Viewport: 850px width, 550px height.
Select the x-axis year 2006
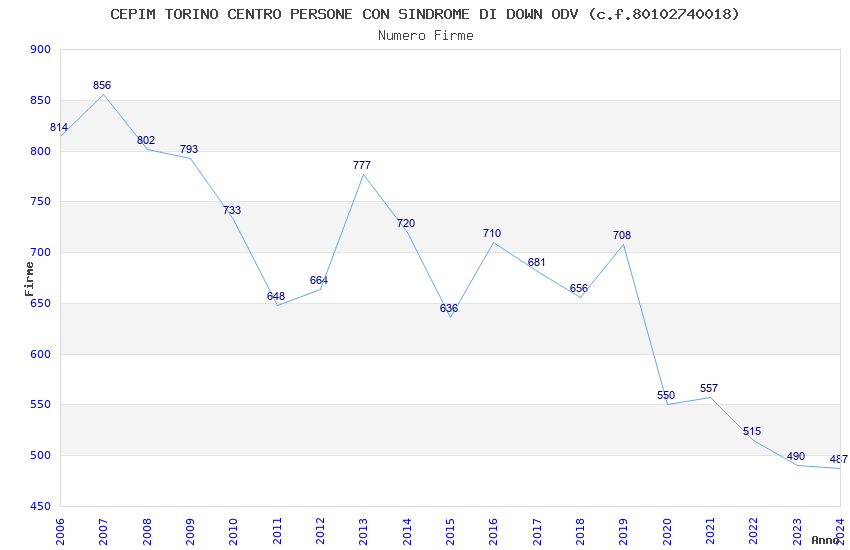click(x=60, y=532)
